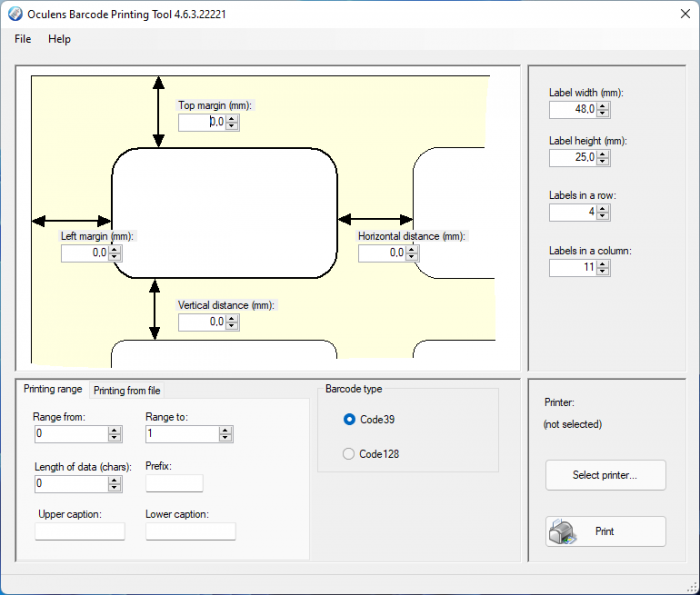
Task: Increase the Horizontal distance spinner value
Action: [413, 249]
